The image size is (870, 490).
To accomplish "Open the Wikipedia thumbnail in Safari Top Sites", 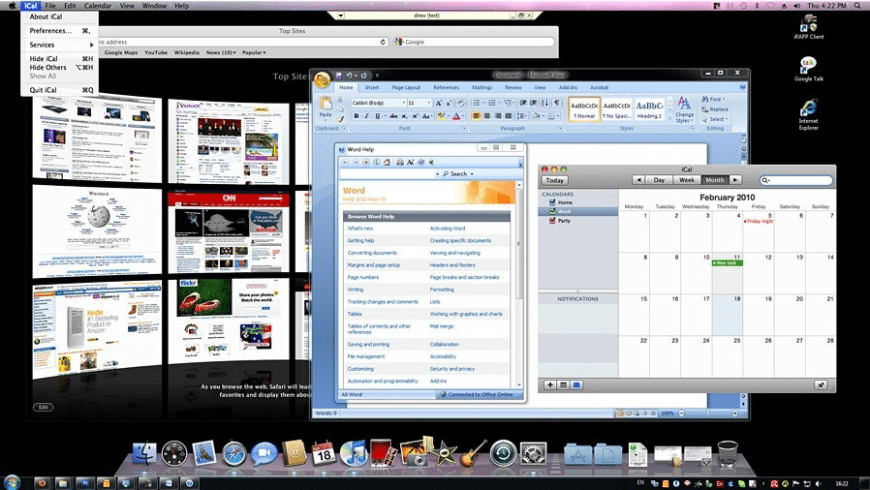I will (x=97, y=231).
